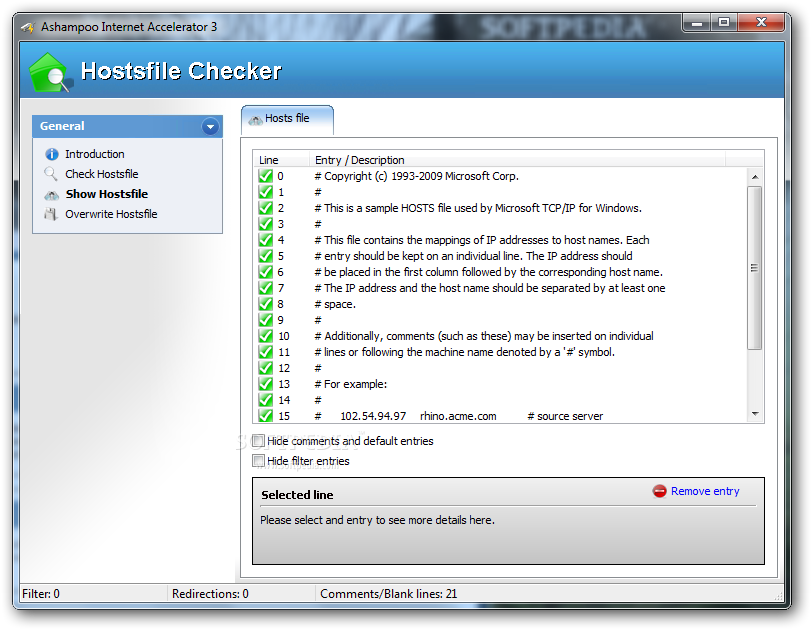
Task: Click the list scrollbar down arrow
Action: click(755, 414)
